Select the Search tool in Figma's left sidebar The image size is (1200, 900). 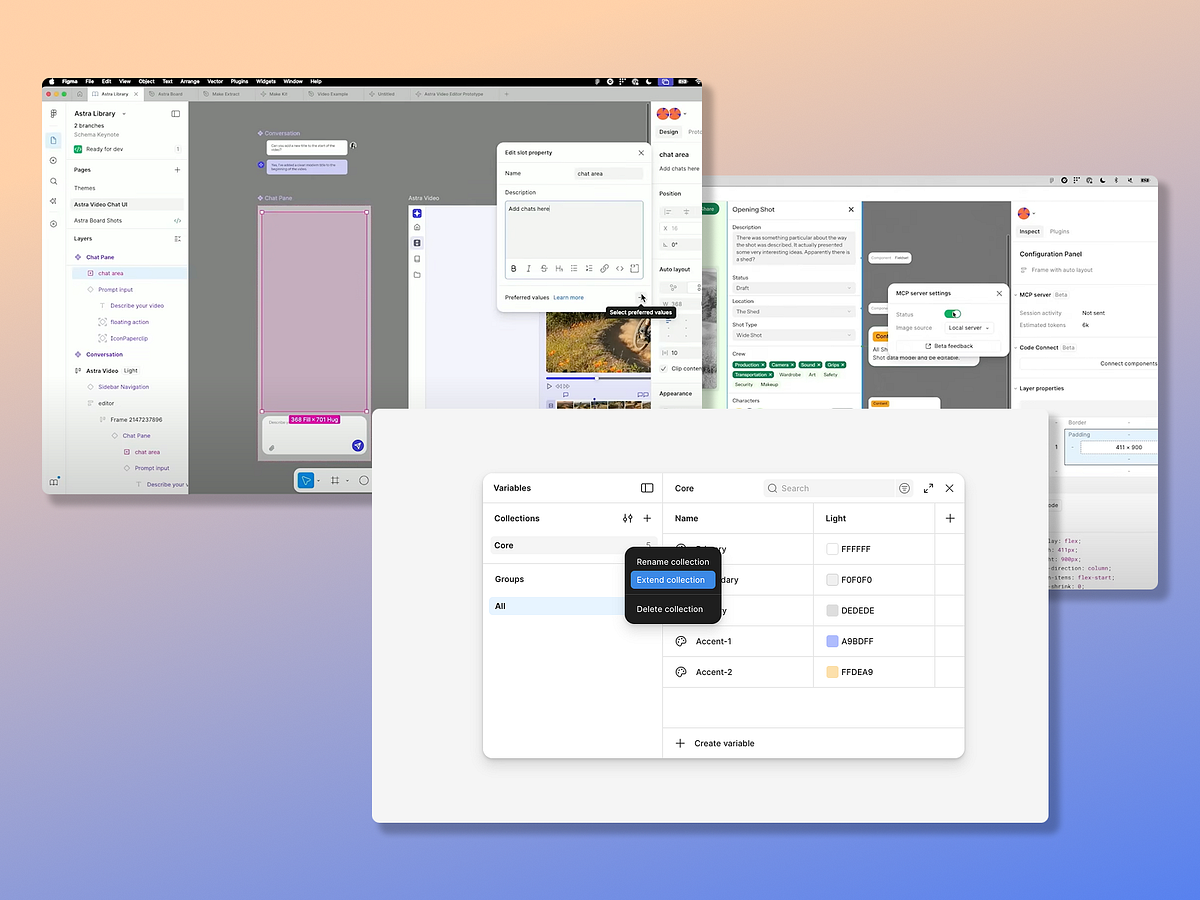click(x=53, y=181)
